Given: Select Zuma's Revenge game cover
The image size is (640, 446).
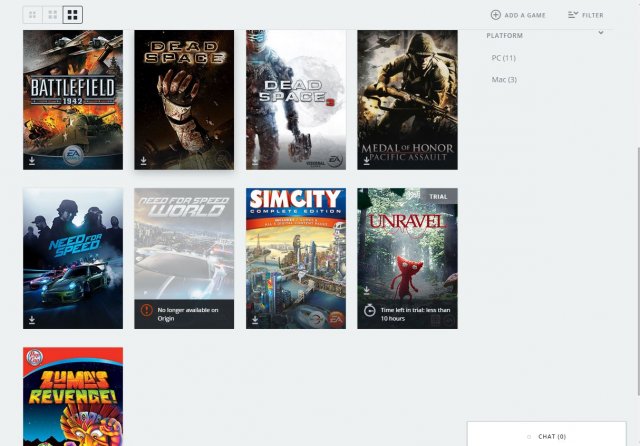Looking at the screenshot, I should pos(73,396).
